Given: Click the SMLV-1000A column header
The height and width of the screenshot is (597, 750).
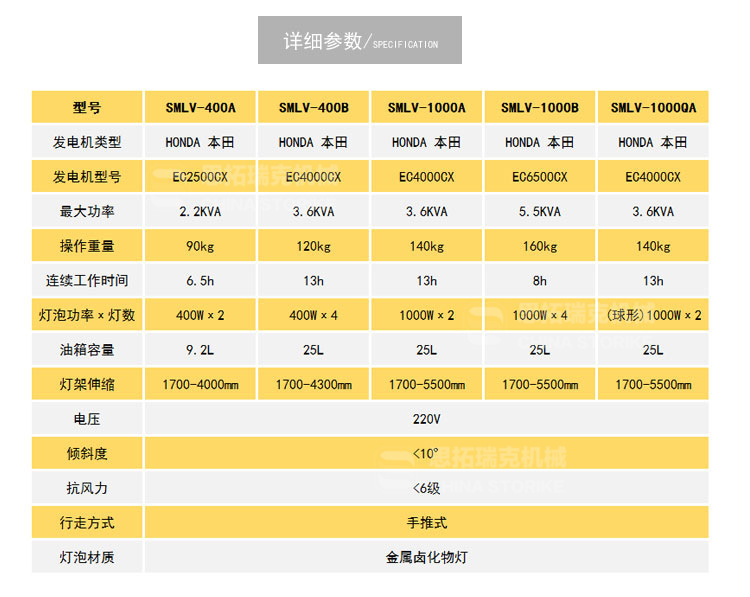Looking at the screenshot, I should click(427, 108).
